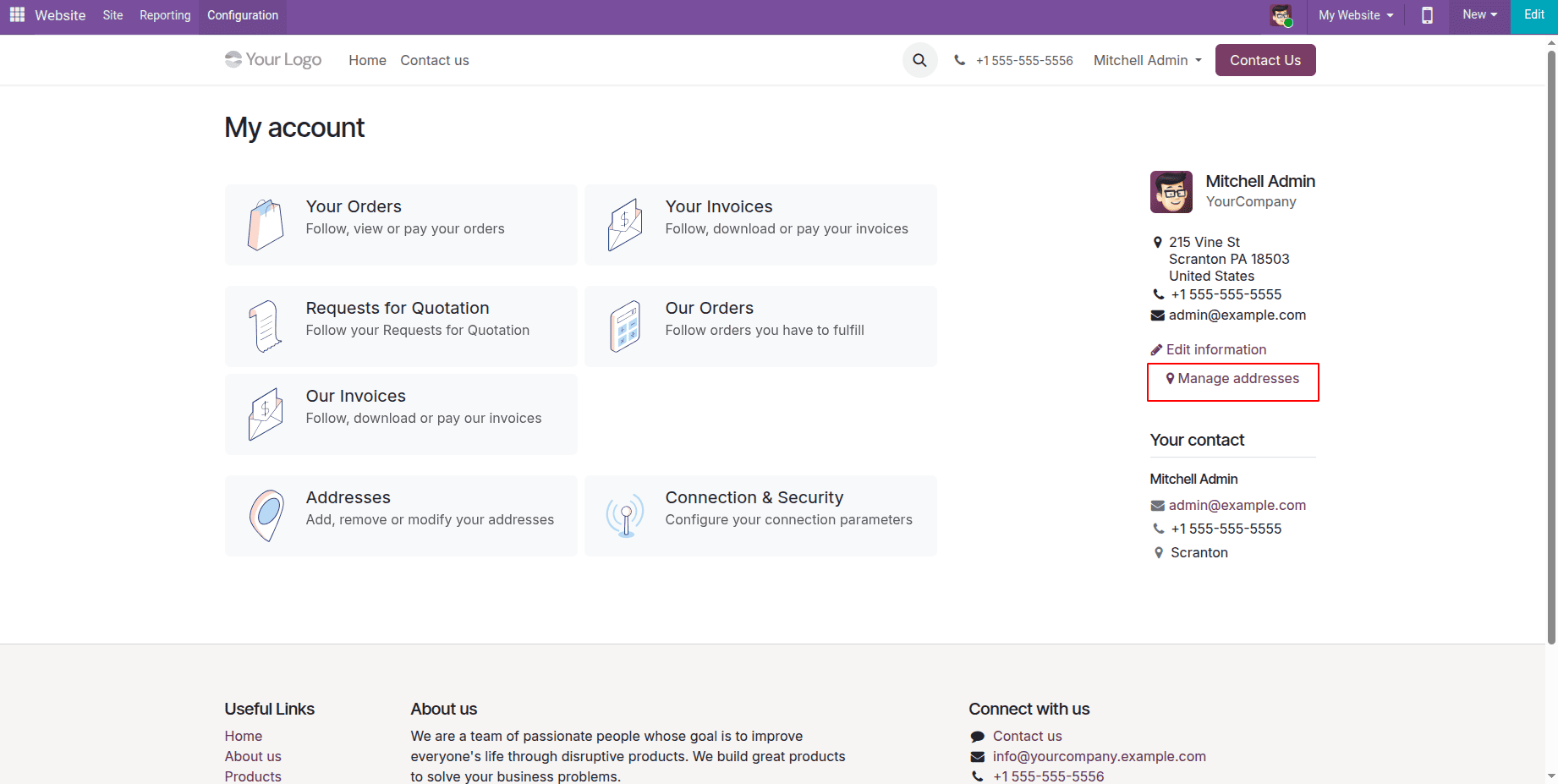
Task: Open the Addresses card title
Action: pyautogui.click(x=348, y=497)
